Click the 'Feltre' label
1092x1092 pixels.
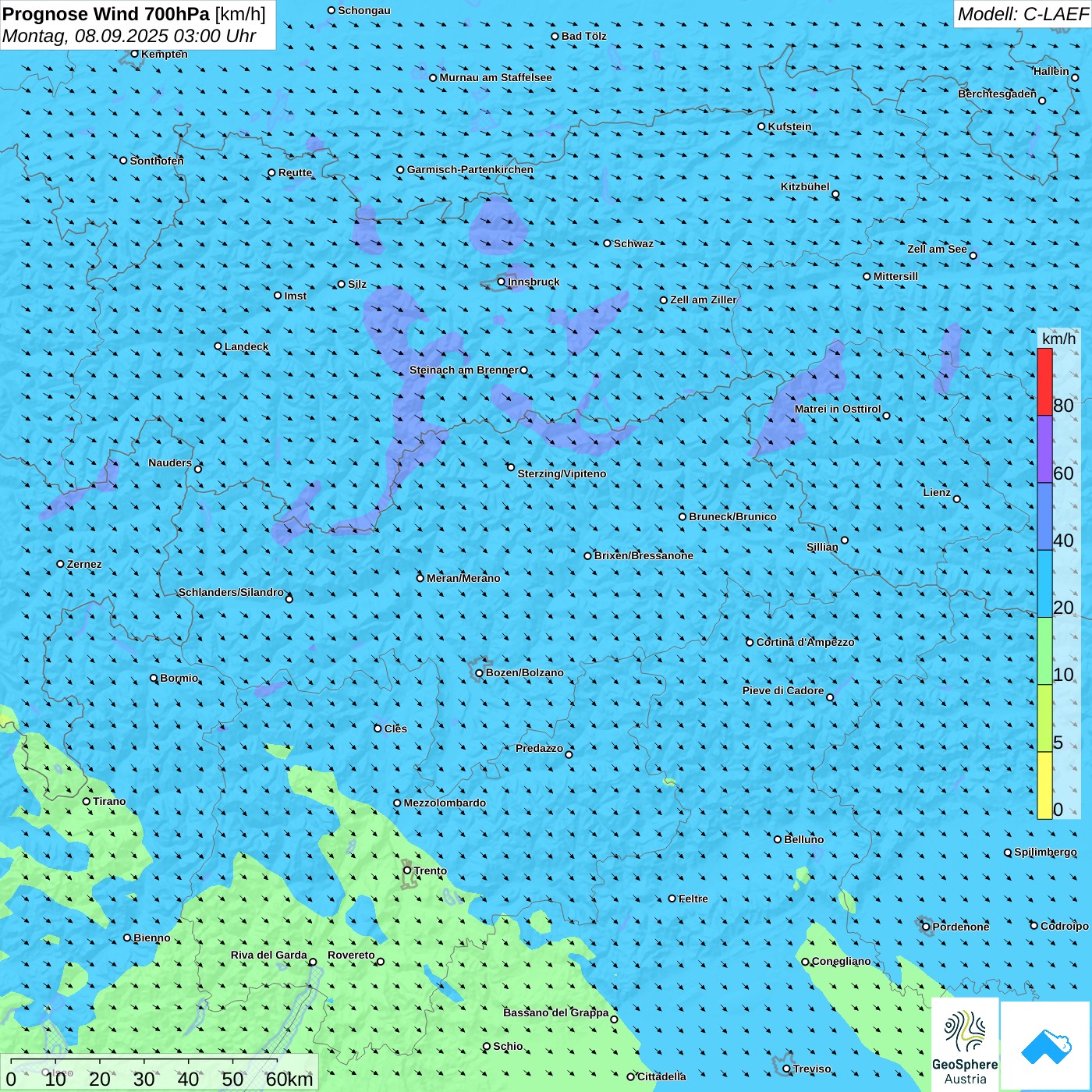(693, 899)
